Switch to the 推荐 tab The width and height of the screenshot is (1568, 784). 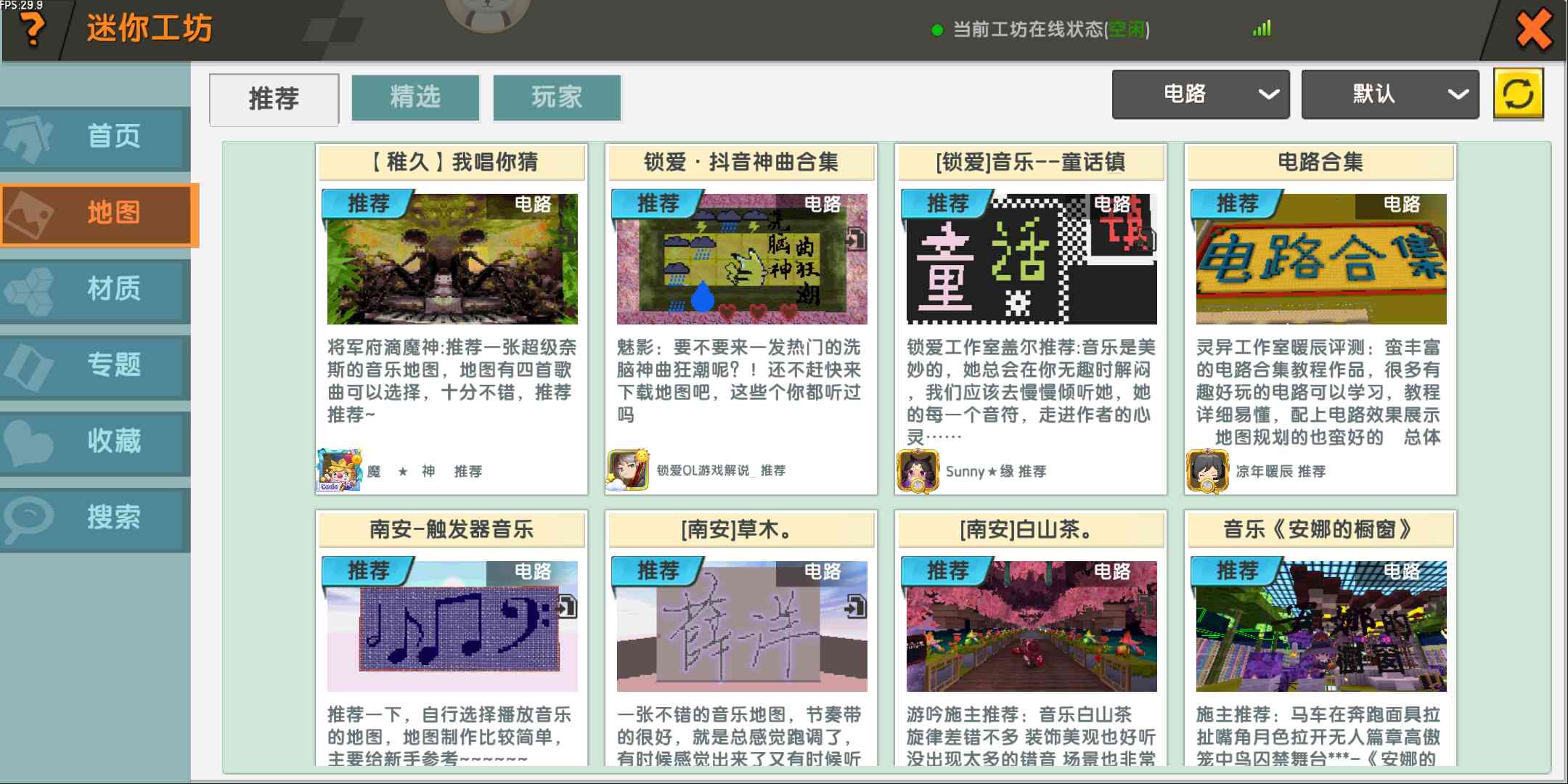pyautogui.click(x=274, y=99)
